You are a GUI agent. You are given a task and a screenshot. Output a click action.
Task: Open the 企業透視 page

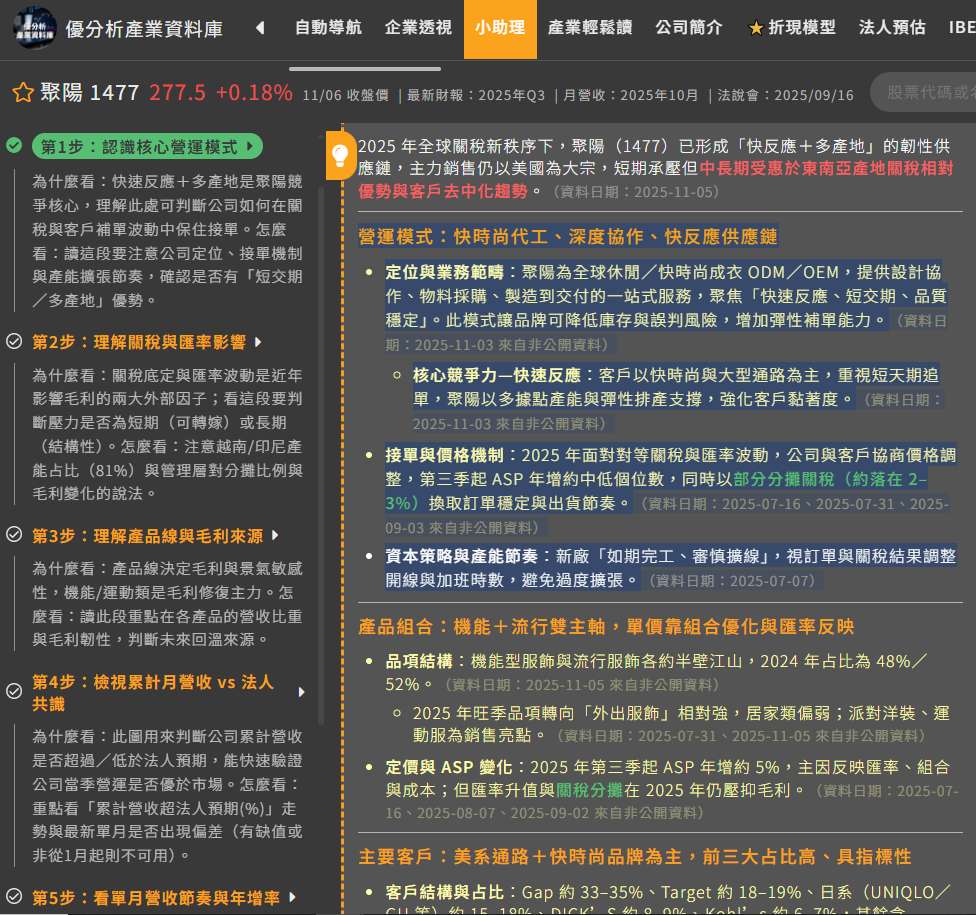(x=417, y=28)
